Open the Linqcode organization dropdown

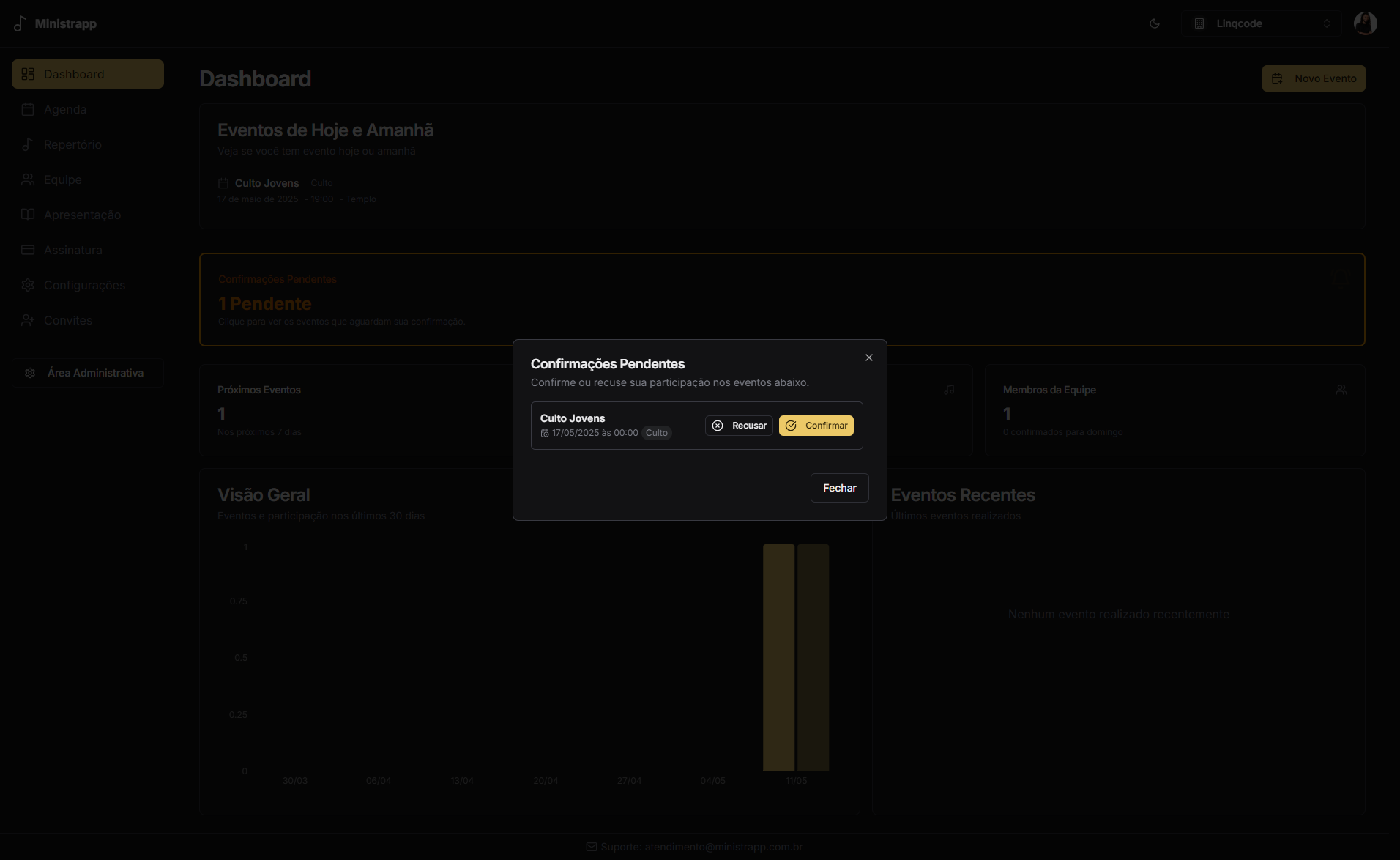[x=1261, y=23]
